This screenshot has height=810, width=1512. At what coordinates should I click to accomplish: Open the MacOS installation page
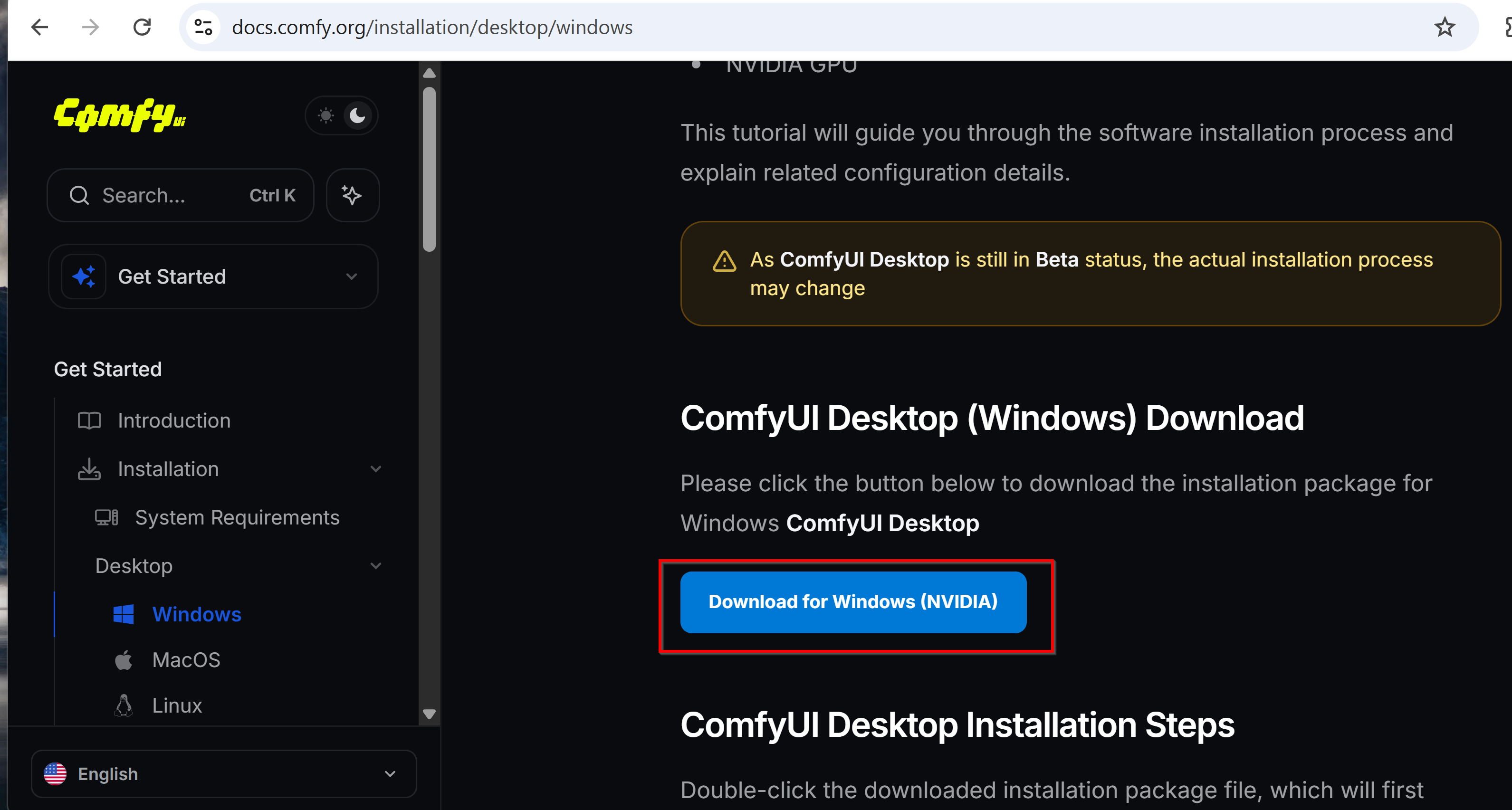[x=186, y=660]
